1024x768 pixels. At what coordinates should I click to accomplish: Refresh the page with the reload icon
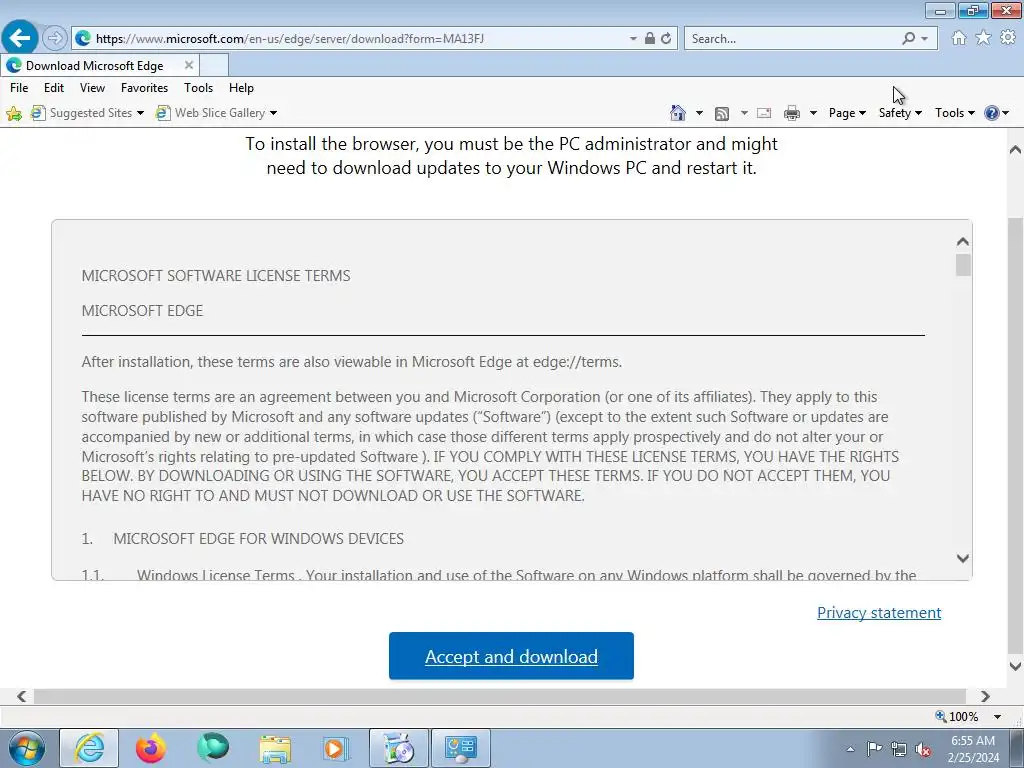click(665, 39)
